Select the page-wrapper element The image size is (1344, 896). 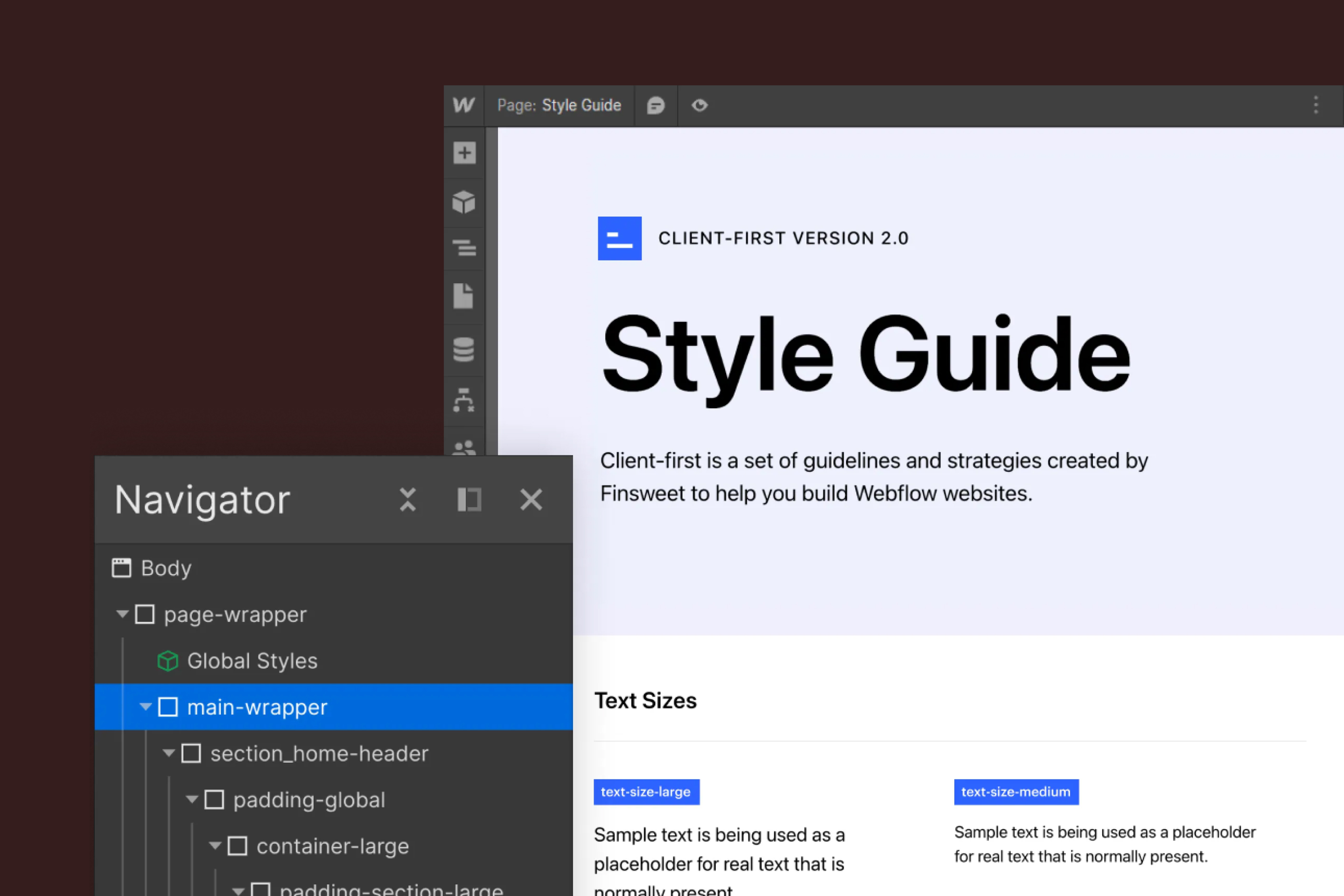point(334,614)
